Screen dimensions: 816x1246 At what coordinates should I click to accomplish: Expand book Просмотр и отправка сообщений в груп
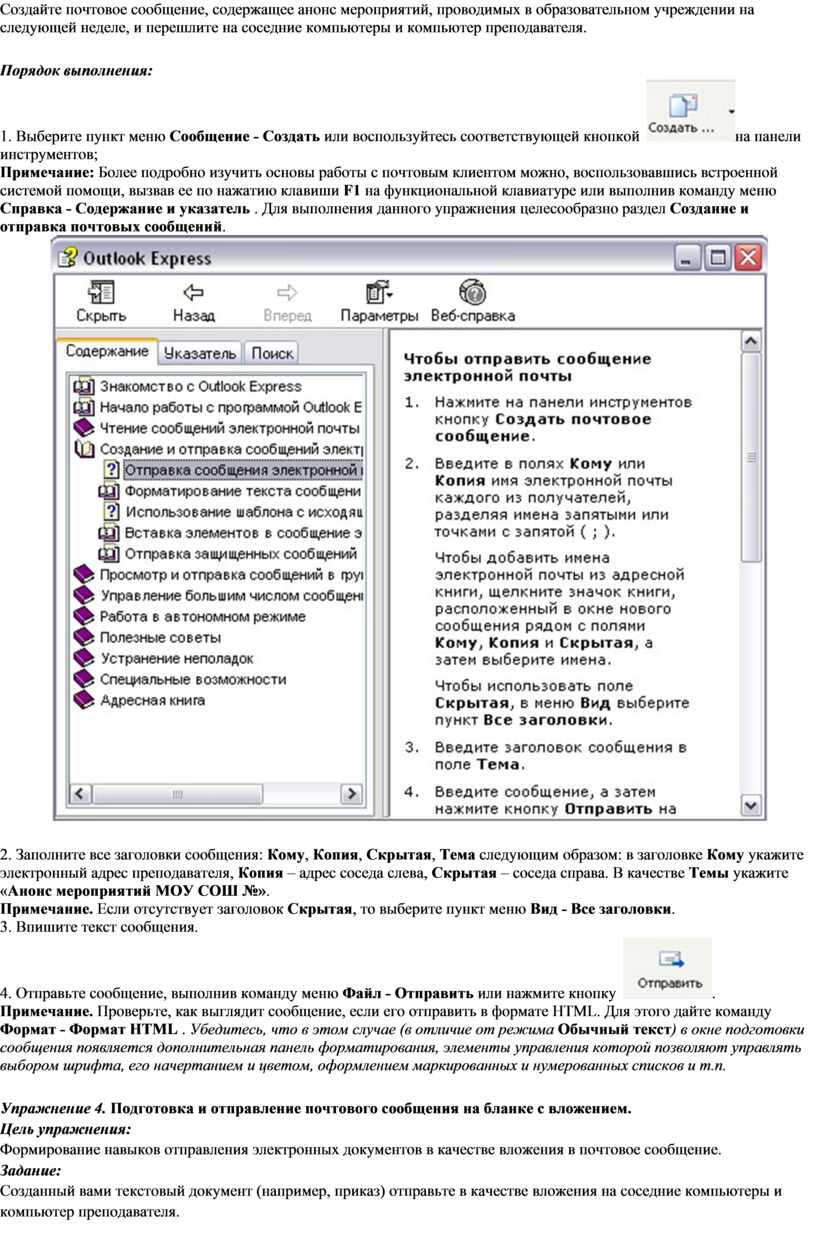(84, 575)
